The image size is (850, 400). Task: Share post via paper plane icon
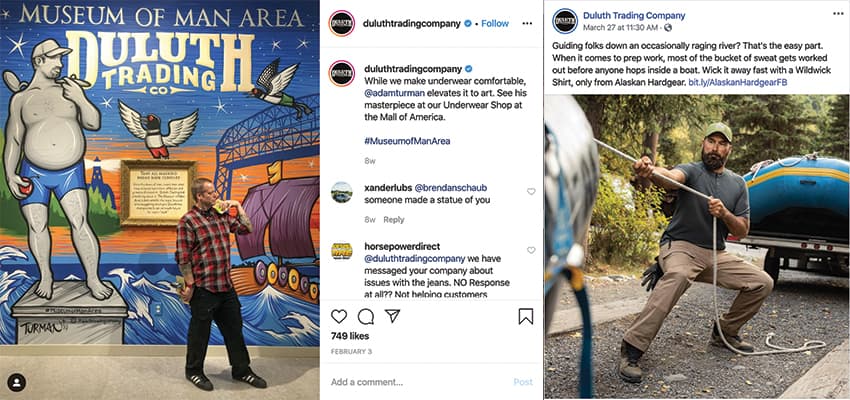coord(392,316)
